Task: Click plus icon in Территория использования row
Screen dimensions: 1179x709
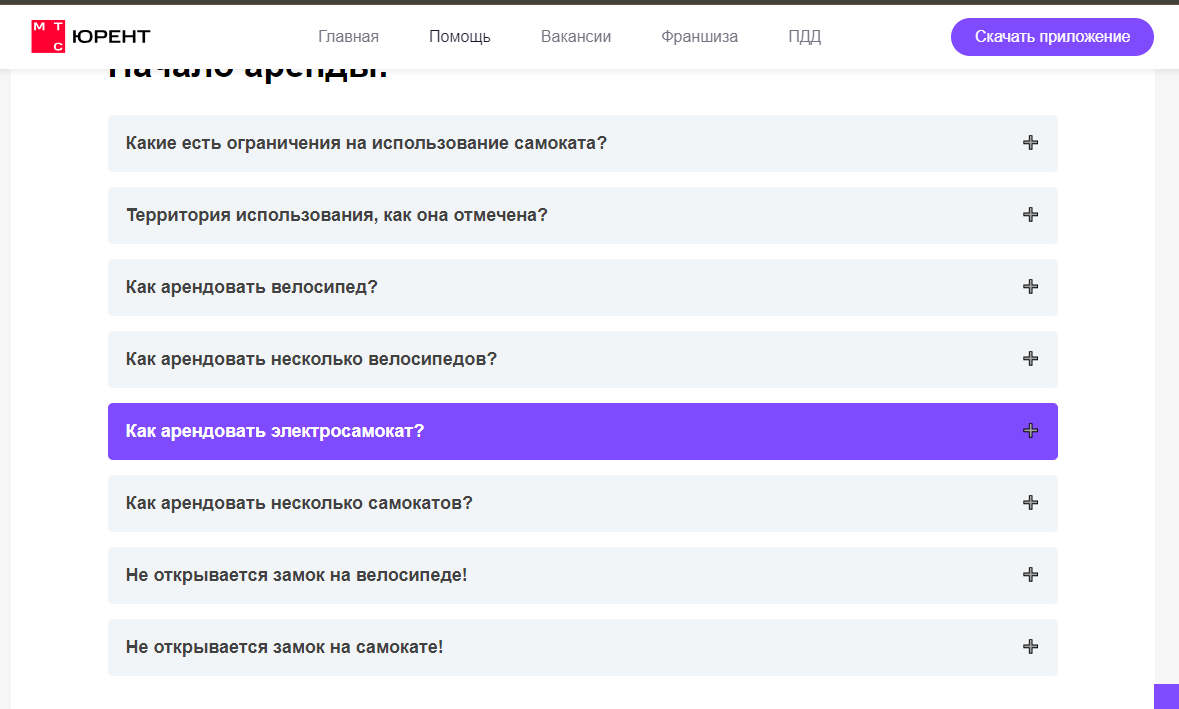Action: click(1030, 215)
